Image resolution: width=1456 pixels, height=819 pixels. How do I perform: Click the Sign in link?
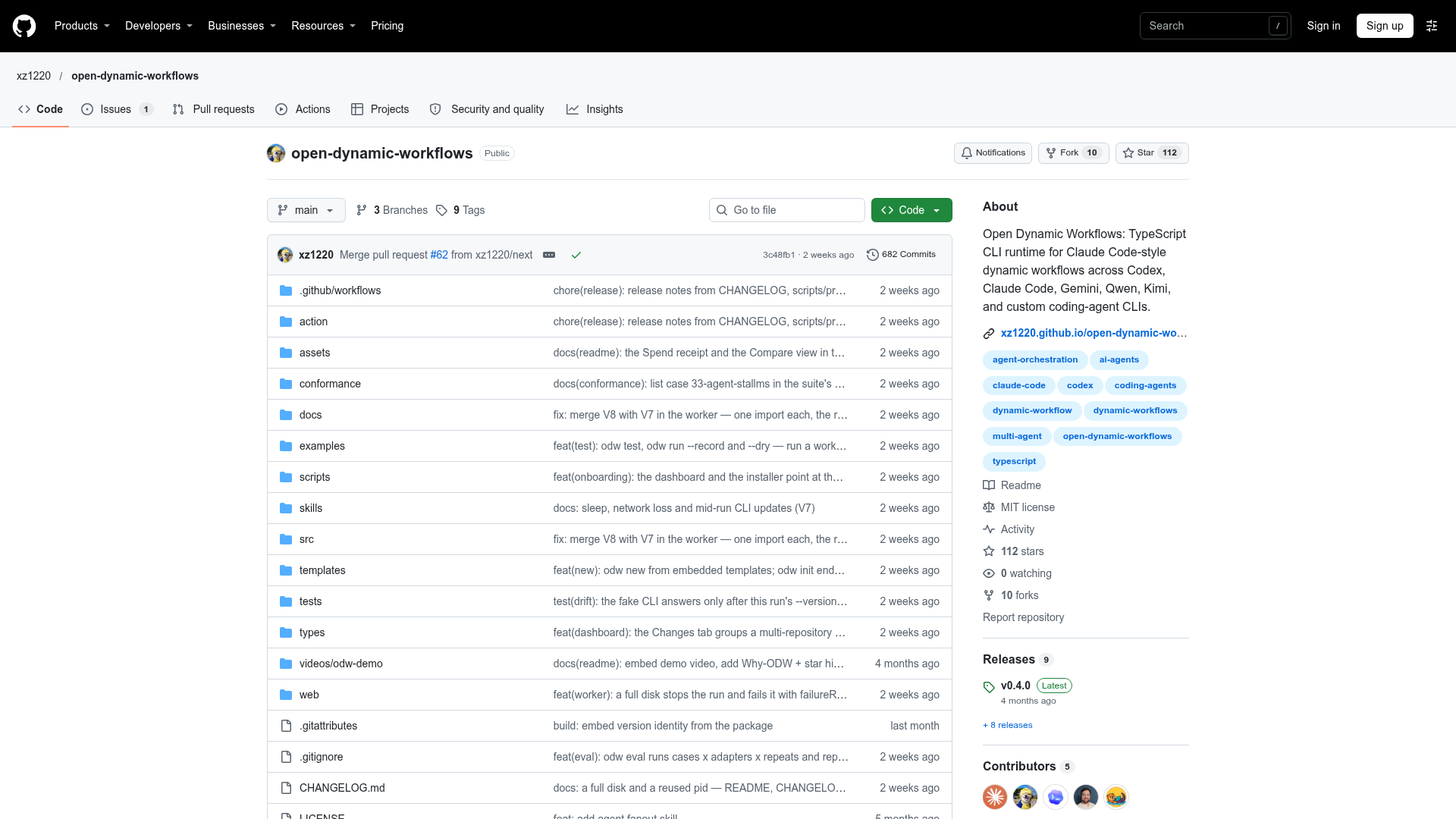coord(1323,26)
